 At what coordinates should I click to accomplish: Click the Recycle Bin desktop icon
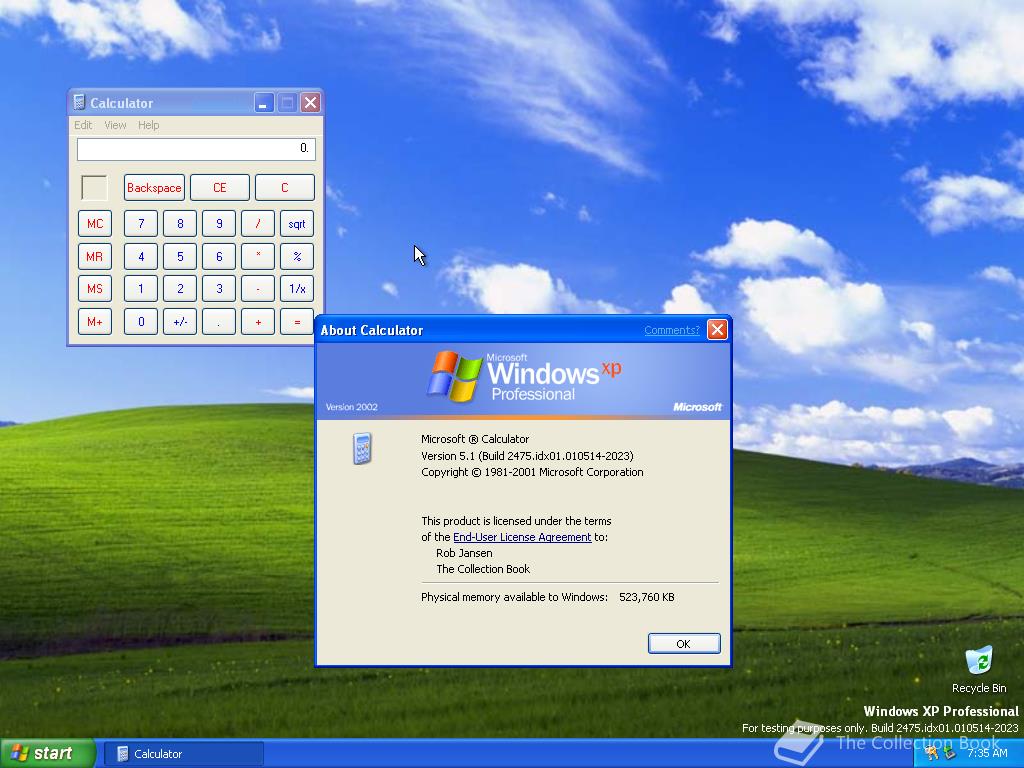click(978, 669)
